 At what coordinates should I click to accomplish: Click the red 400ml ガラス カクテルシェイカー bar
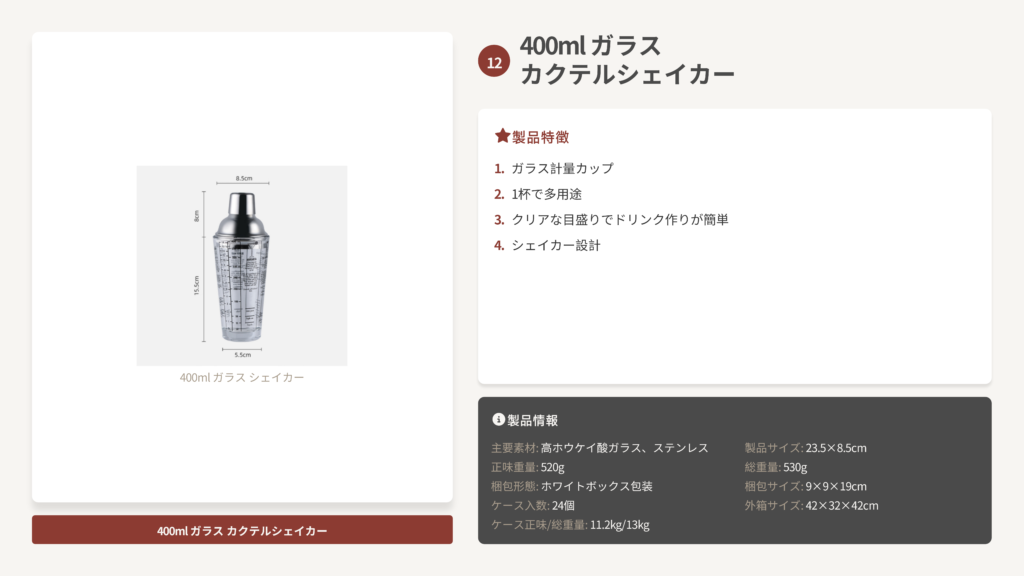point(242,530)
